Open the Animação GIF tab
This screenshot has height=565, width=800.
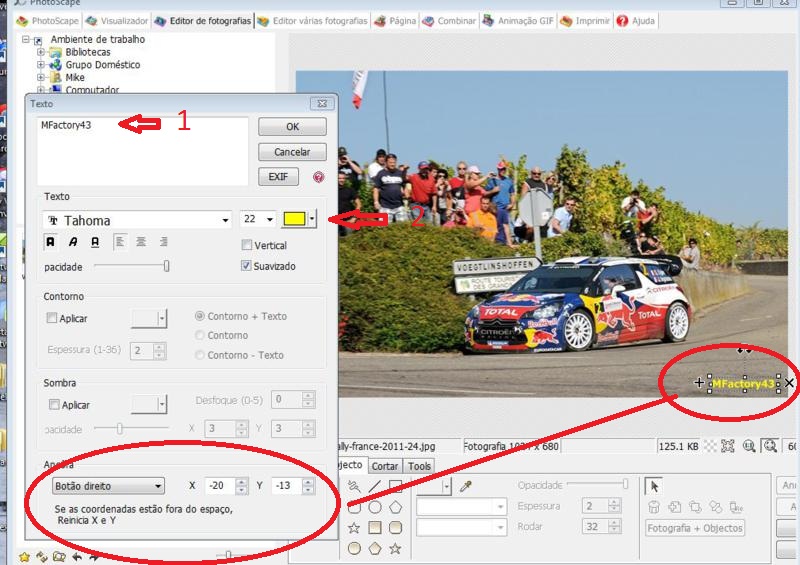pyautogui.click(x=518, y=21)
